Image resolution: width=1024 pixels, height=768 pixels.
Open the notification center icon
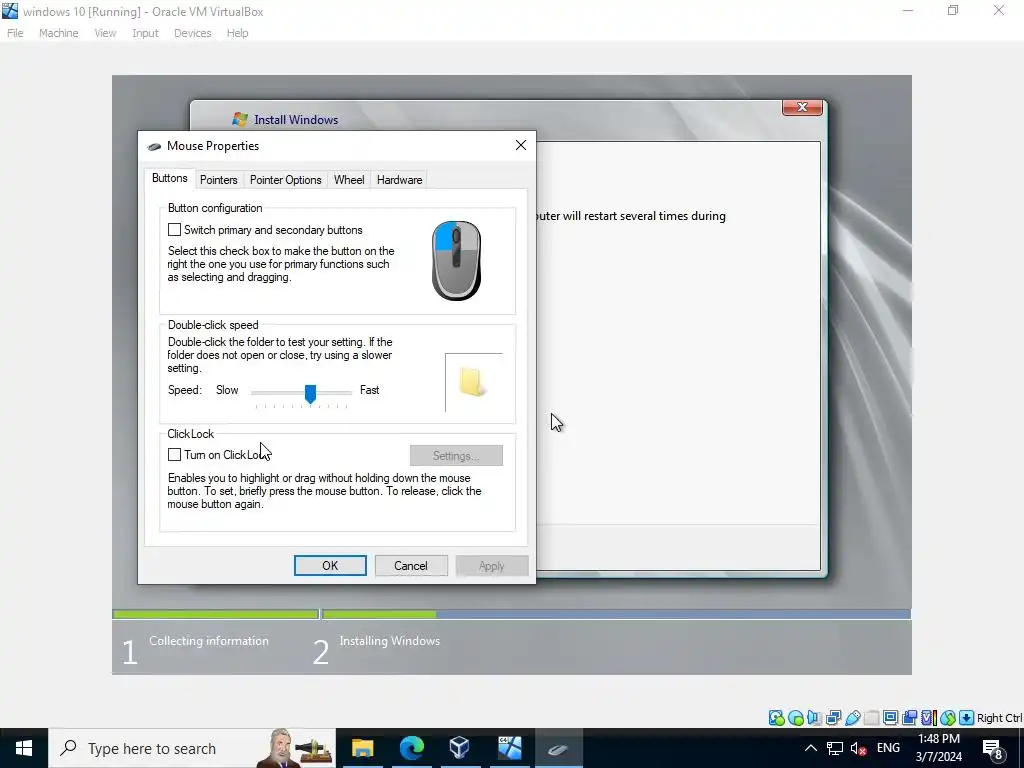pyautogui.click(x=993, y=749)
